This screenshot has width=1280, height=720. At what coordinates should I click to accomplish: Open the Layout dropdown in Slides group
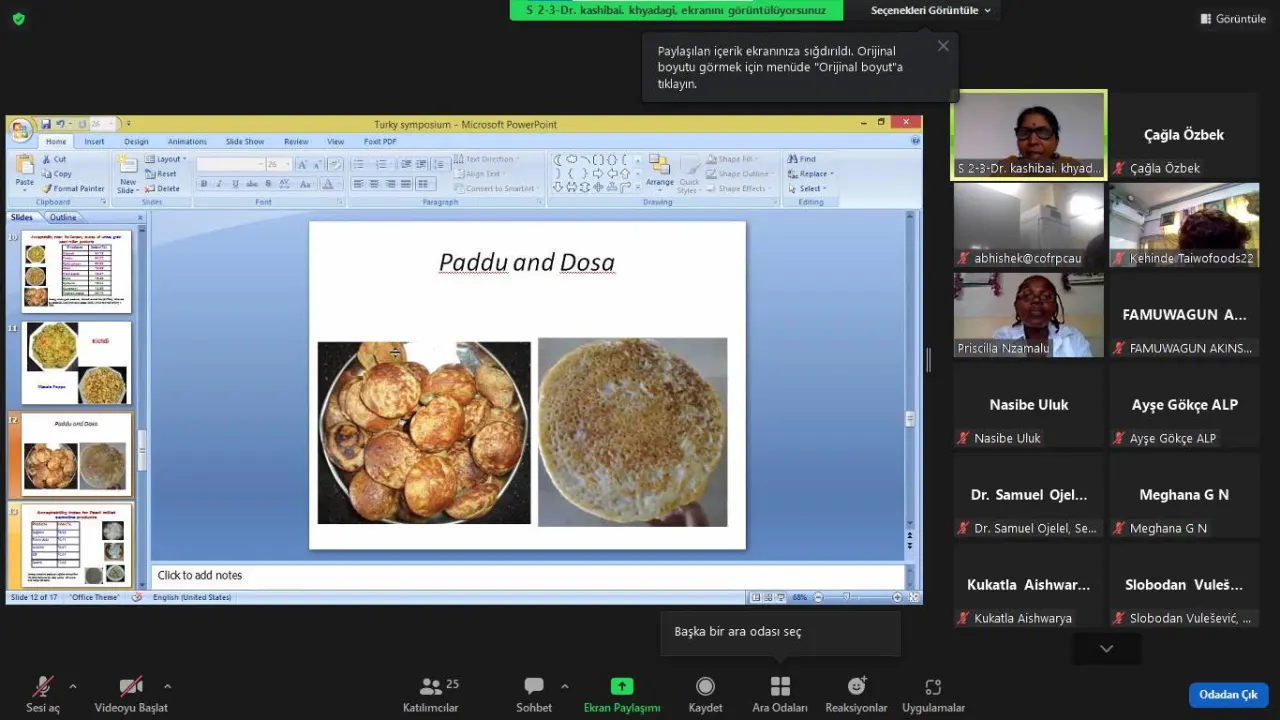tap(165, 159)
